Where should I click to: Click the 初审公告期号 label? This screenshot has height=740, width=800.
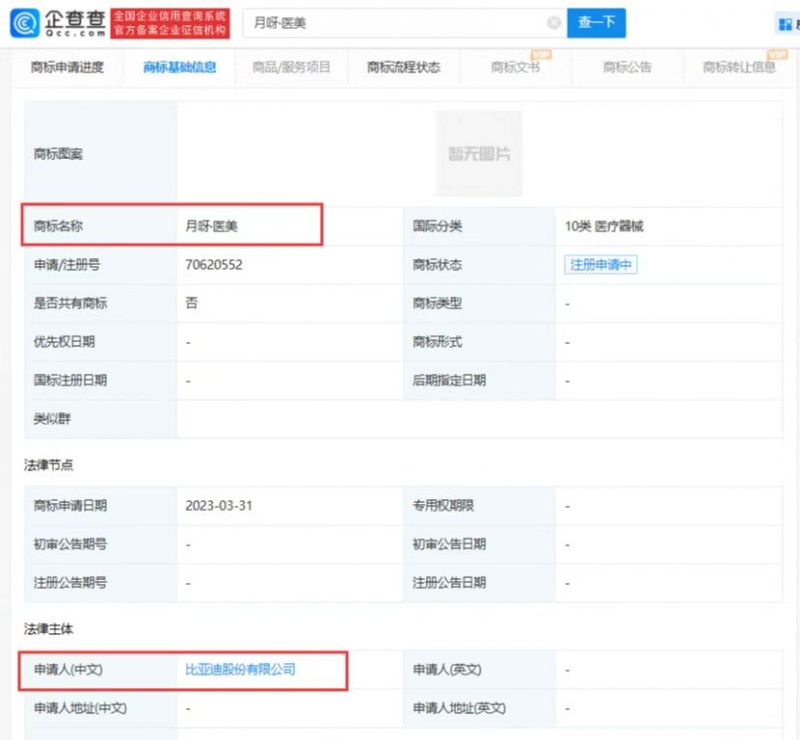click(x=70, y=544)
